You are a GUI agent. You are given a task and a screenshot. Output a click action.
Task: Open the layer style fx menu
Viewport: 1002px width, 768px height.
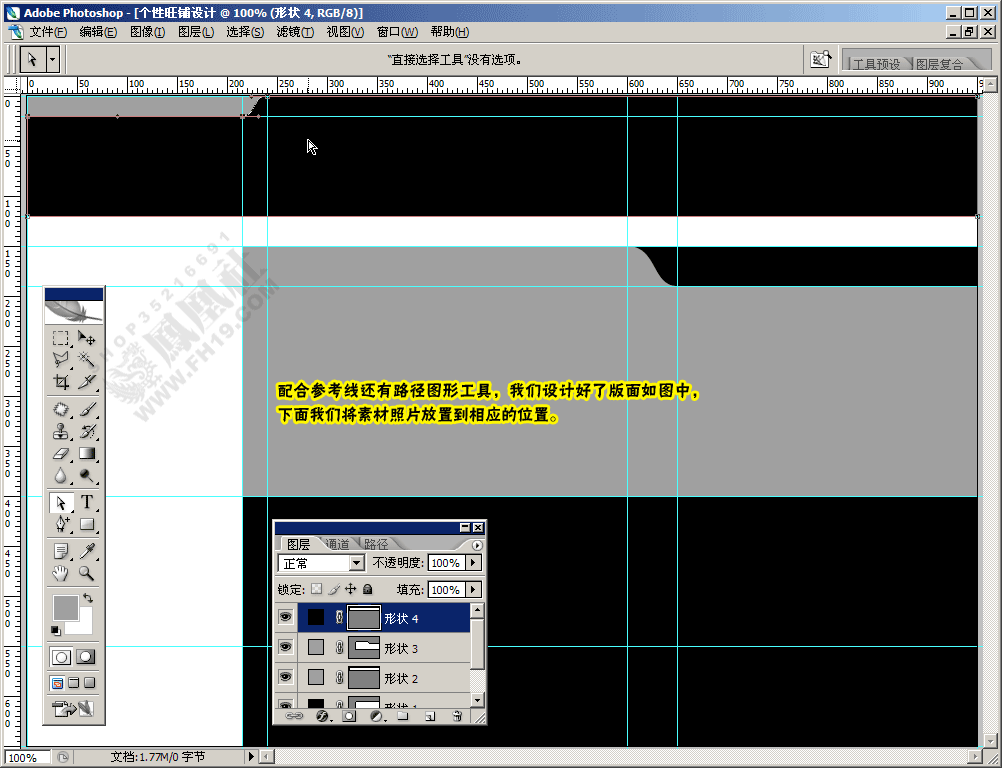tap(322, 716)
